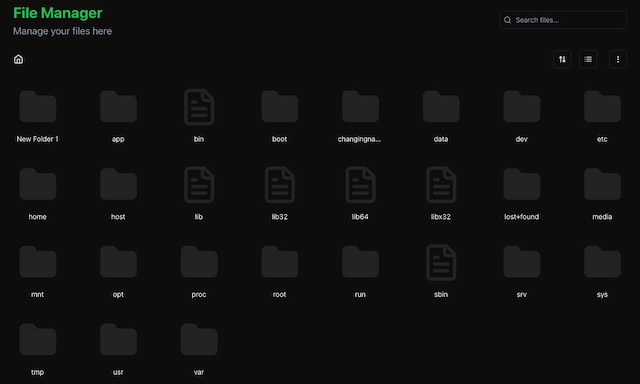Viewport: 640px width, 384px height.
Task: Open the three-dot more options menu
Action: pyautogui.click(x=618, y=60)
